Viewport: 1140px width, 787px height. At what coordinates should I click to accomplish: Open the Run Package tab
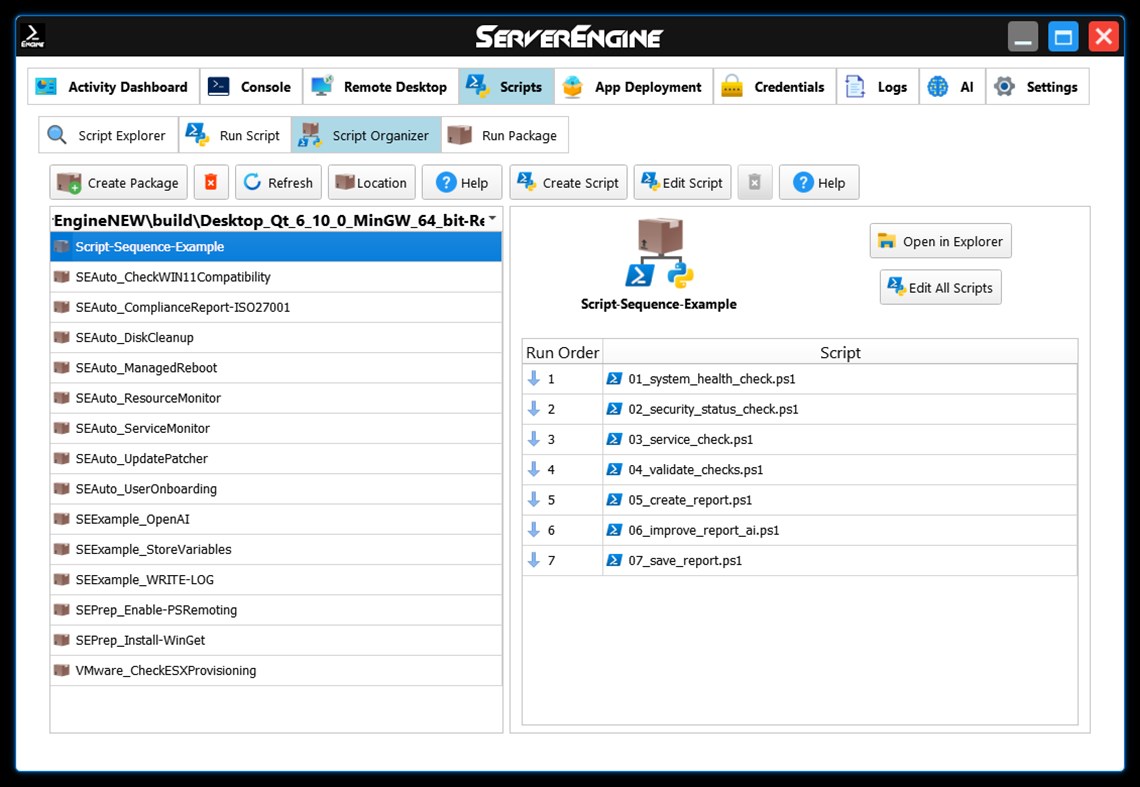pyautogui.click(x=504, y=134)
